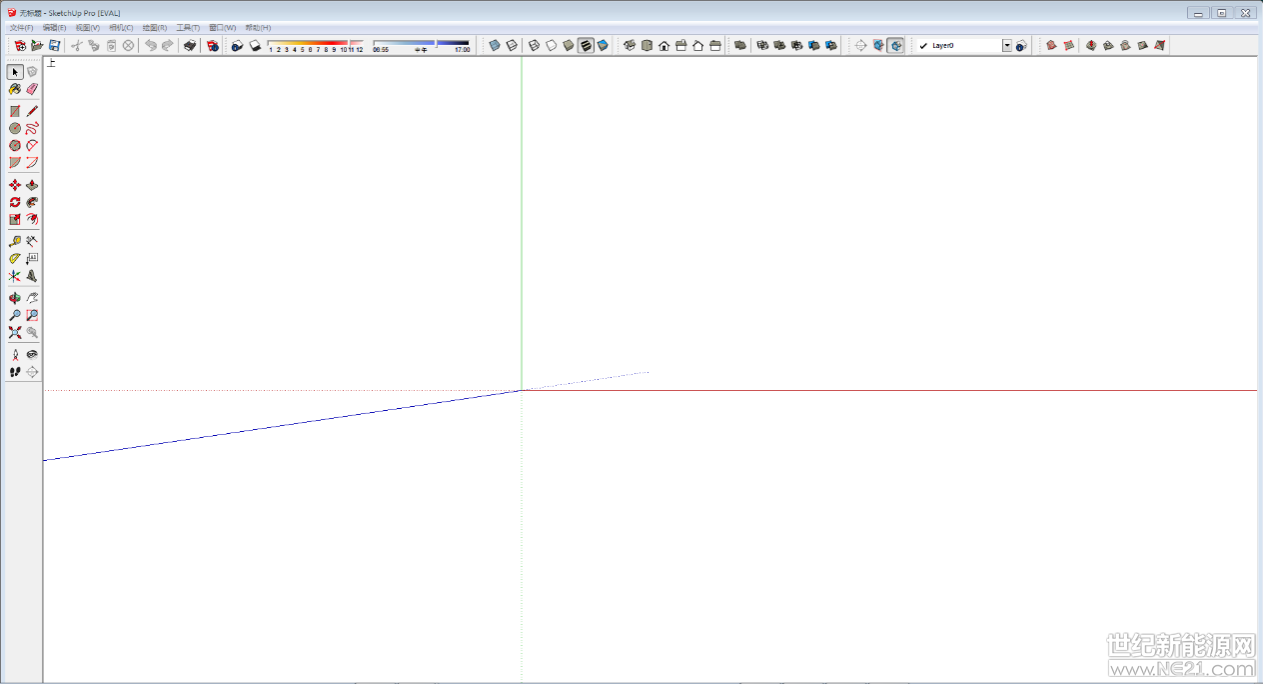Select the Paint Bucket tool

point(15,89)
